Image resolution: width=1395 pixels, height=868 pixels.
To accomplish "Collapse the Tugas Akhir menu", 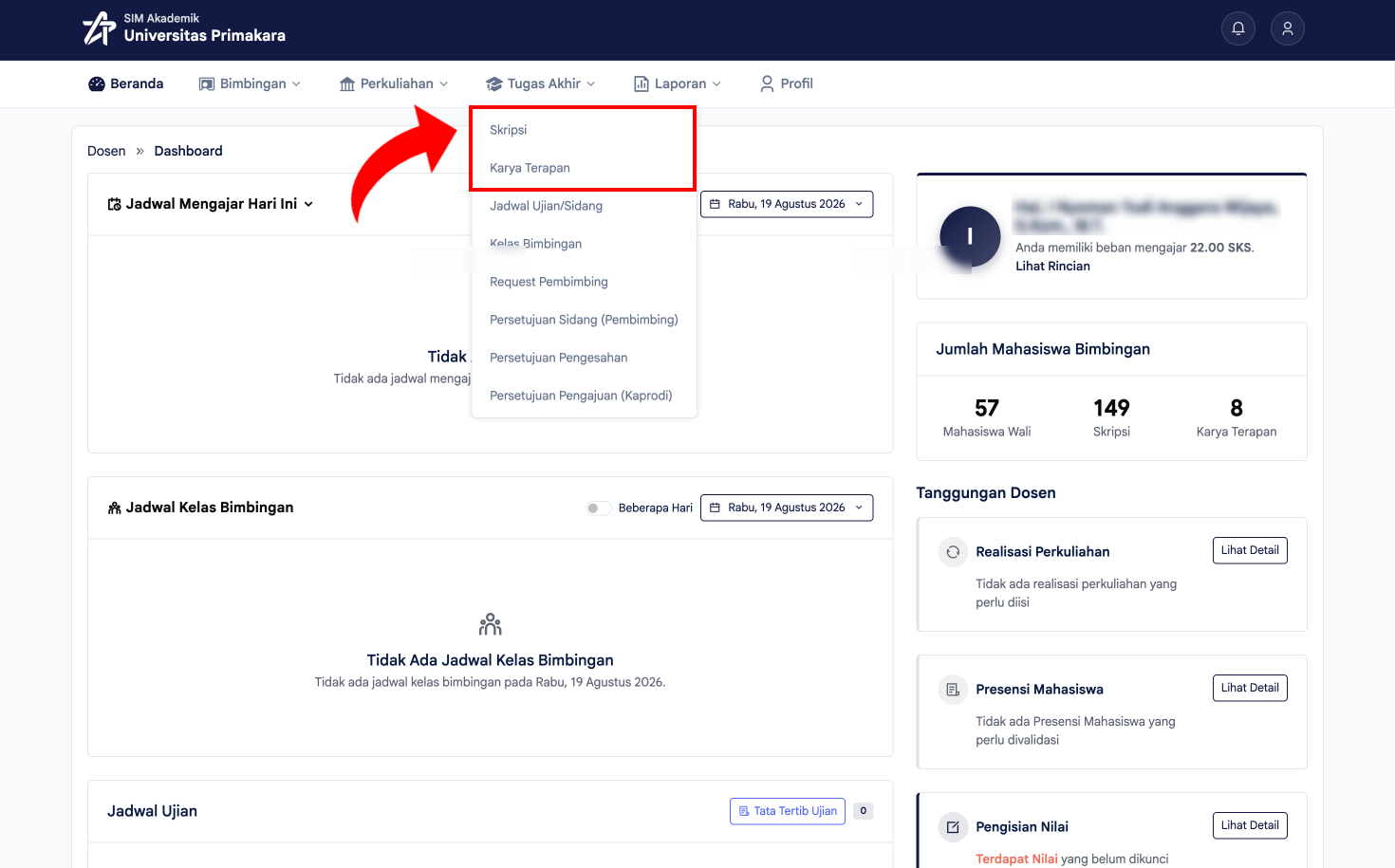I will click(x=541, y=83).
